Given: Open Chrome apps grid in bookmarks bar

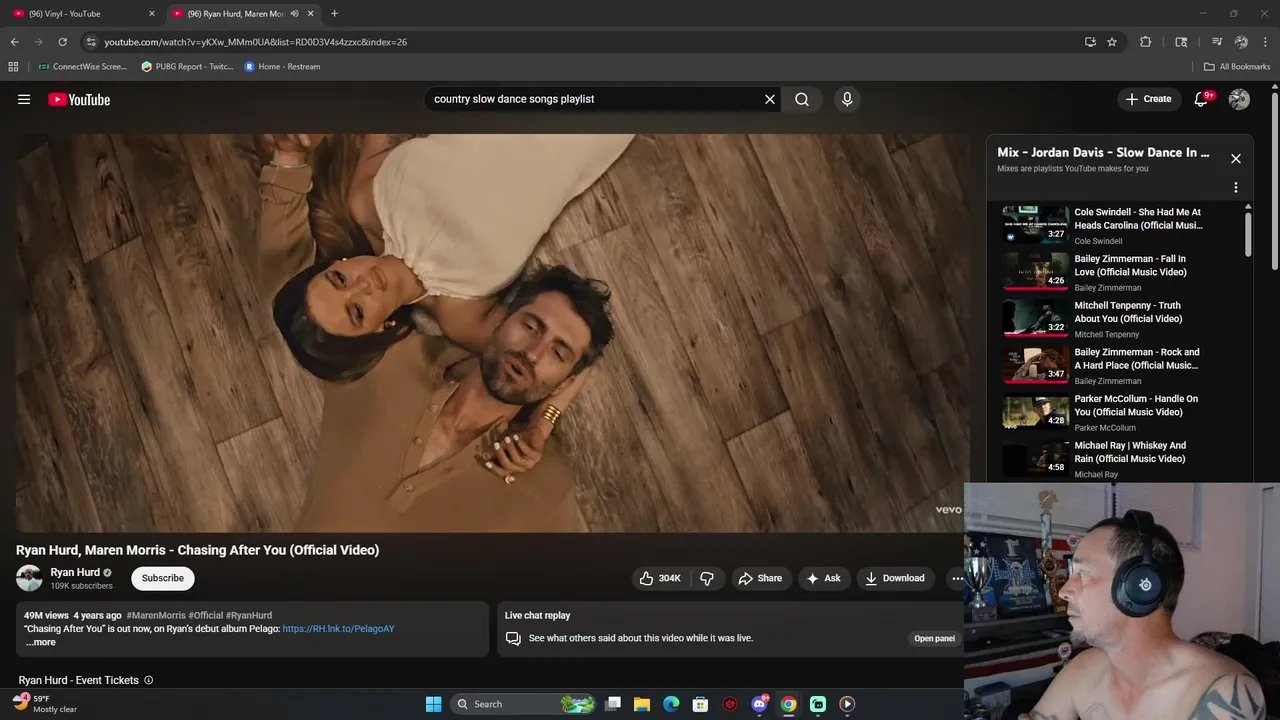Looking at the screenshot, I should coord(13,67).
